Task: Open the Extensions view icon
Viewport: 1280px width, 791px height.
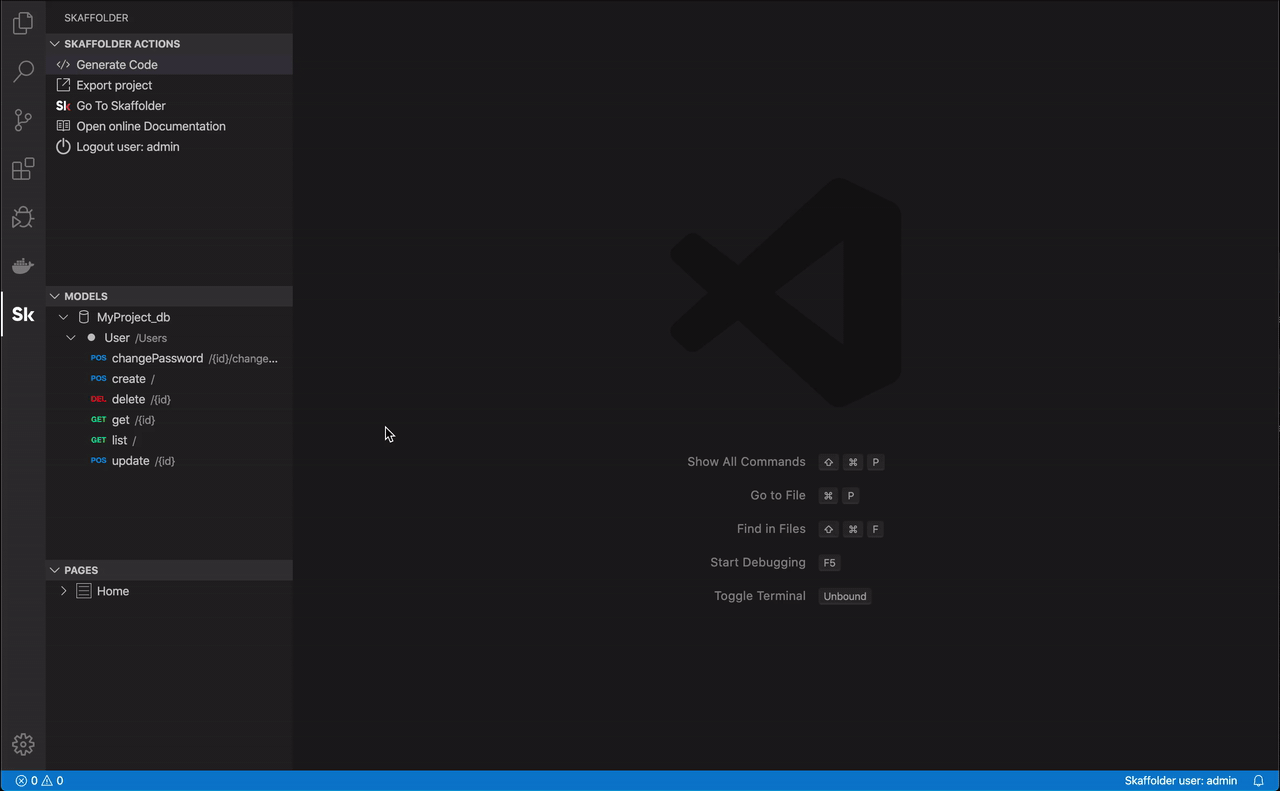Action: 23,169
